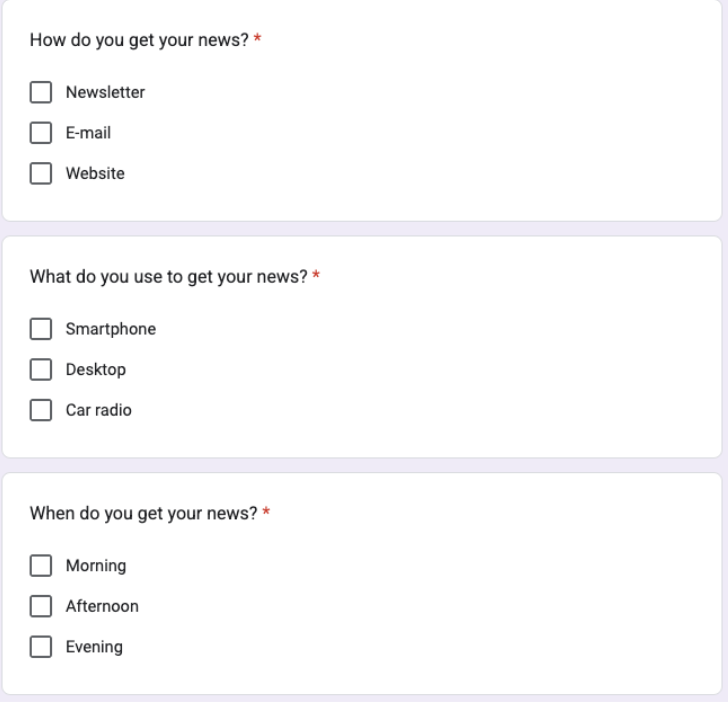Viewport: 728px width, 702px height.
Task: Click the 'Afternoon' label text
Action: point(102,606)
